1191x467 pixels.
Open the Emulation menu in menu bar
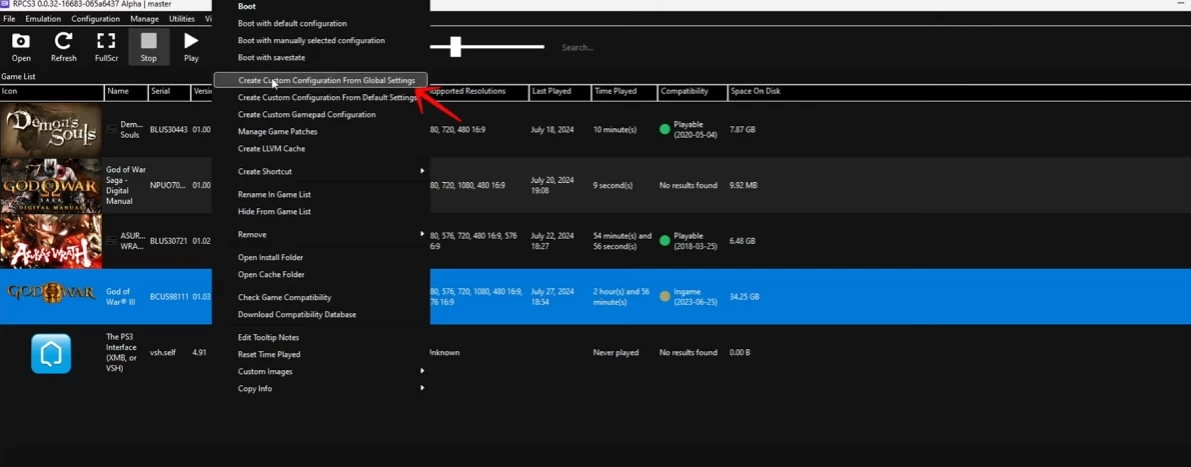(43, 19)
